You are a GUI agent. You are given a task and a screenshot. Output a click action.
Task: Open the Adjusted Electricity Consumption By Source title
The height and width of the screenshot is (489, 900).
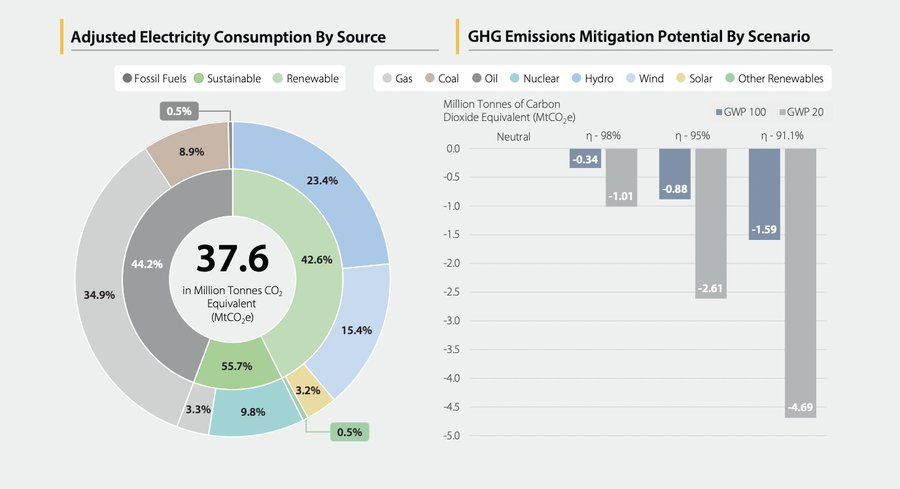[228, 37]
